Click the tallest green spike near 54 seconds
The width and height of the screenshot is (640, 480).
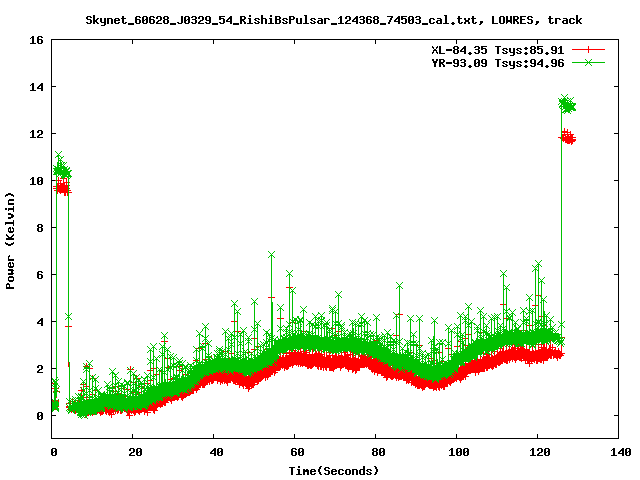coord(271,255)
